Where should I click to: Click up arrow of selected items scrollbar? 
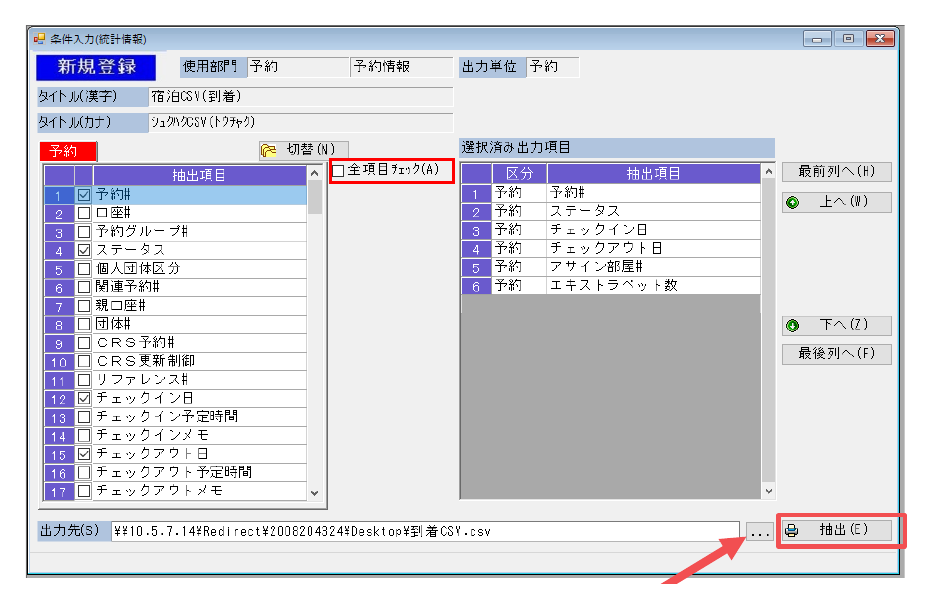[x=769, y=171]
